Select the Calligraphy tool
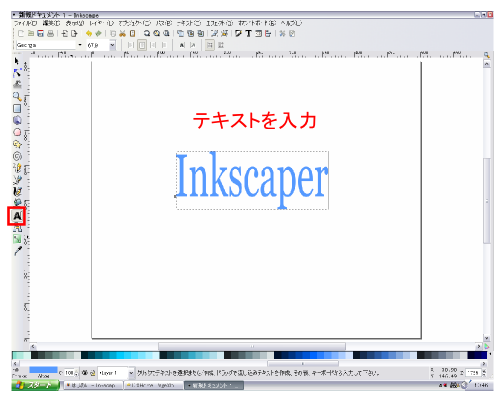Viewport: 500px width, 400px height. click(x=17, y=192)
